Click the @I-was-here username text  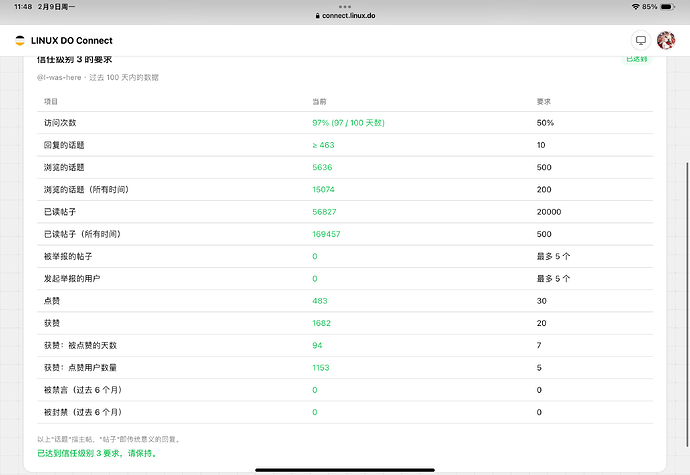click(59, 77)
